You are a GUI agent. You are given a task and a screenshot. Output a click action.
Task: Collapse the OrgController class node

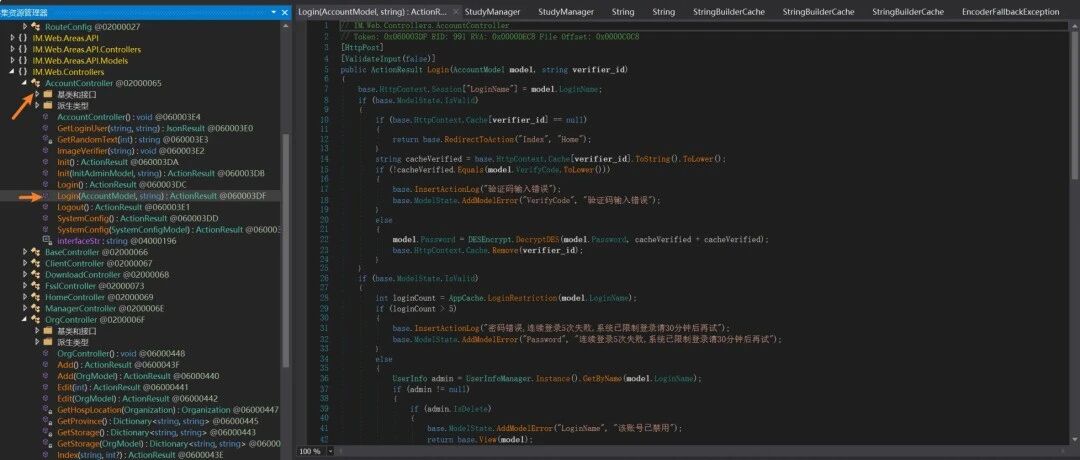25,320
